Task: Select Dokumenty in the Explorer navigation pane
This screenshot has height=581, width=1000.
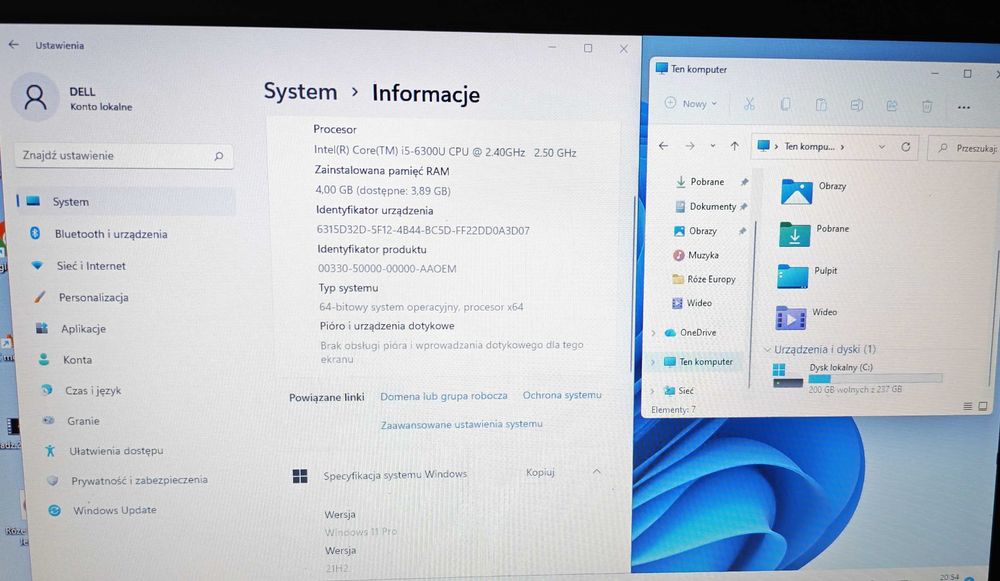Action: click(712, 207)
